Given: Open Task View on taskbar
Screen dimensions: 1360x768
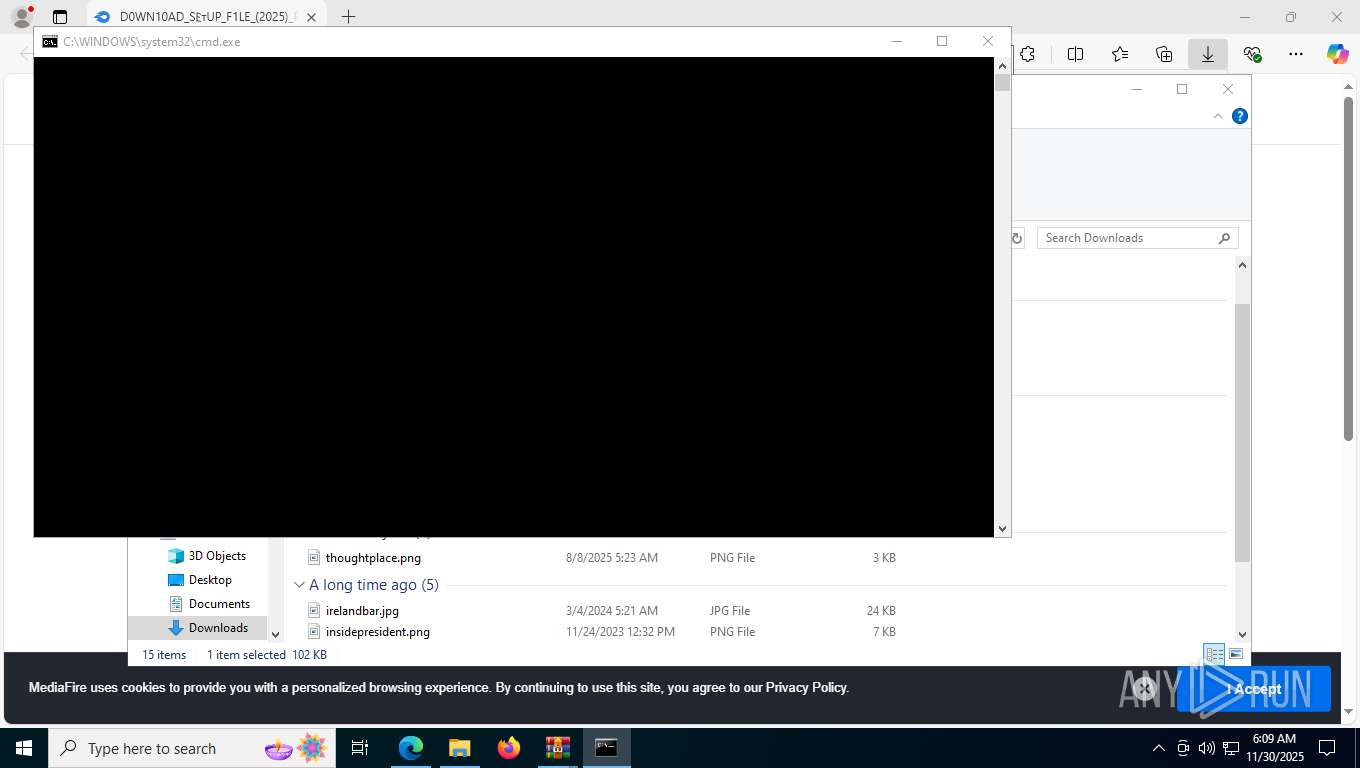Looking at the screenshot, I should [360, 748].
